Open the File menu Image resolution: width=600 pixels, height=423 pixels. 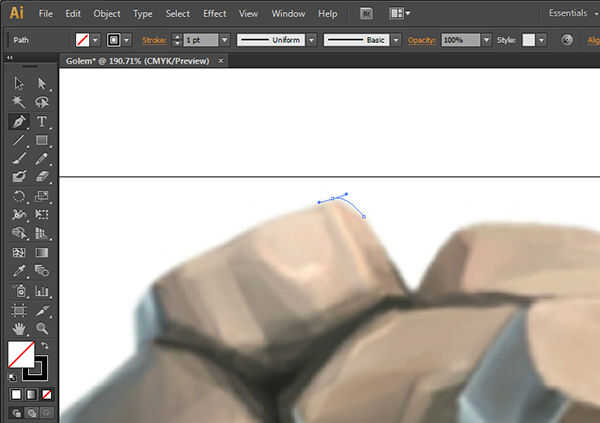(46, 14)
